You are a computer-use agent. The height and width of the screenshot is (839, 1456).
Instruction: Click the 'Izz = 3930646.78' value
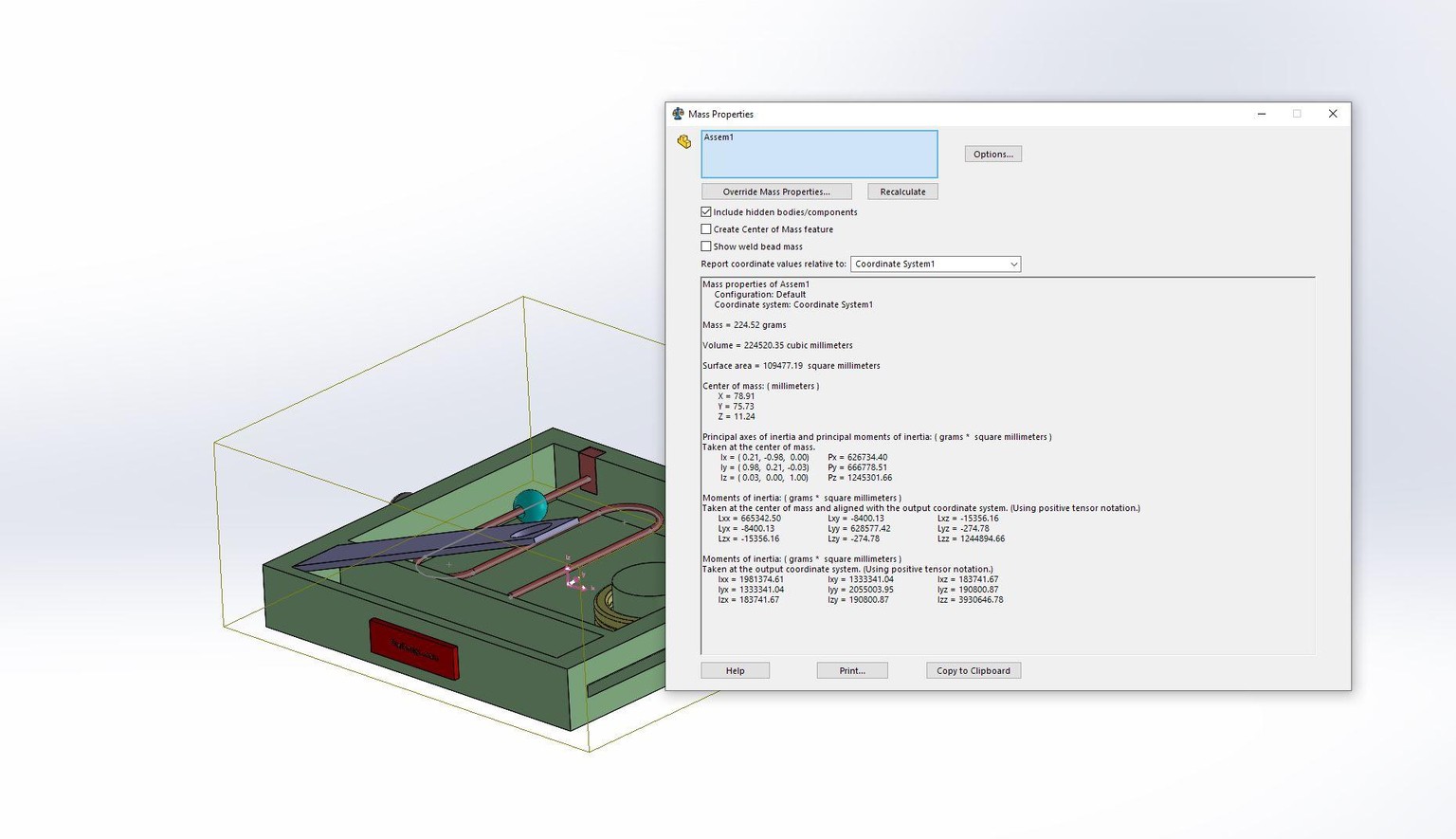pyautogui.click(x=970, y=600)
